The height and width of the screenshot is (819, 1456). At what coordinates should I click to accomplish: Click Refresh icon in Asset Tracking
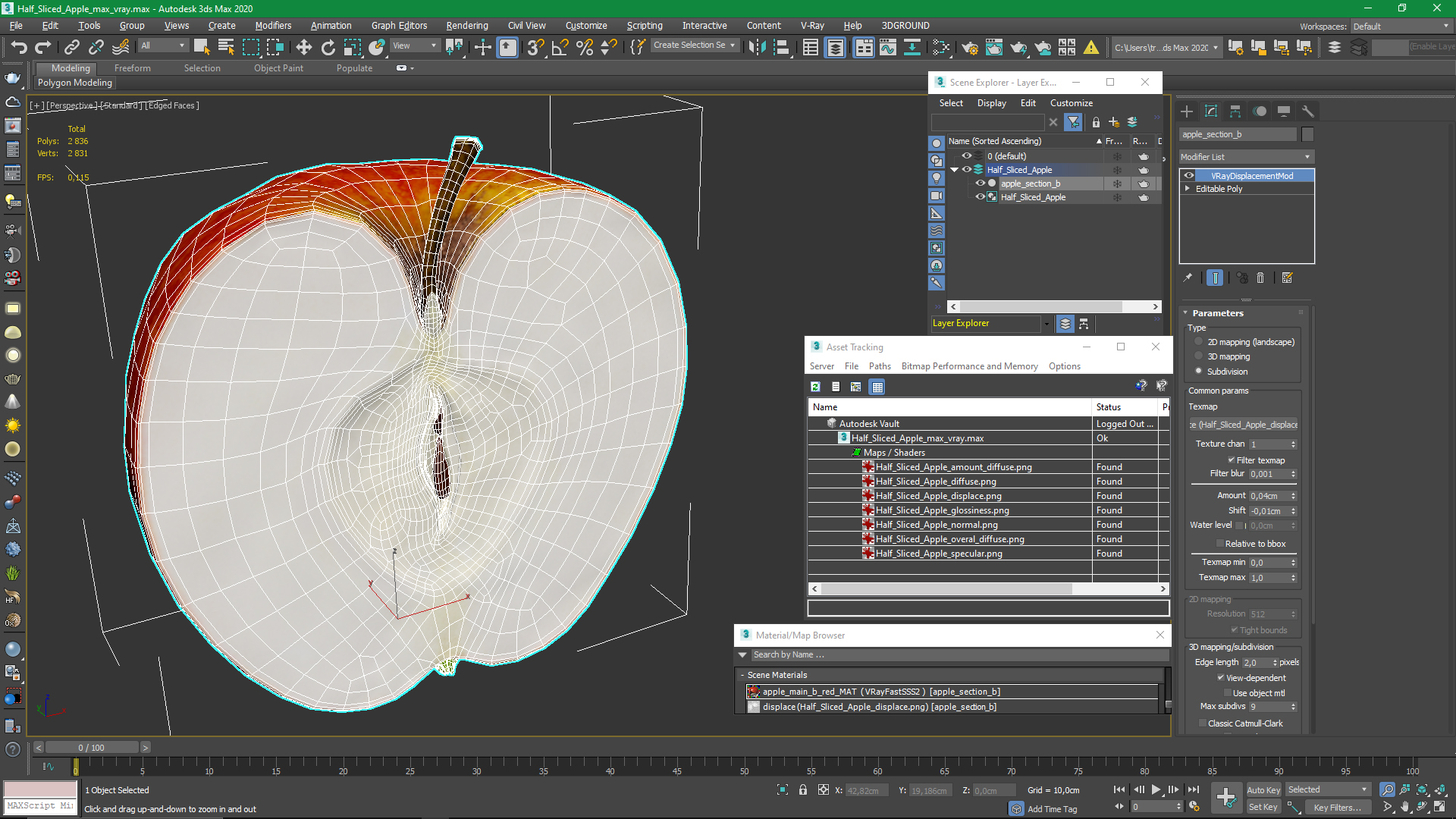815,387
